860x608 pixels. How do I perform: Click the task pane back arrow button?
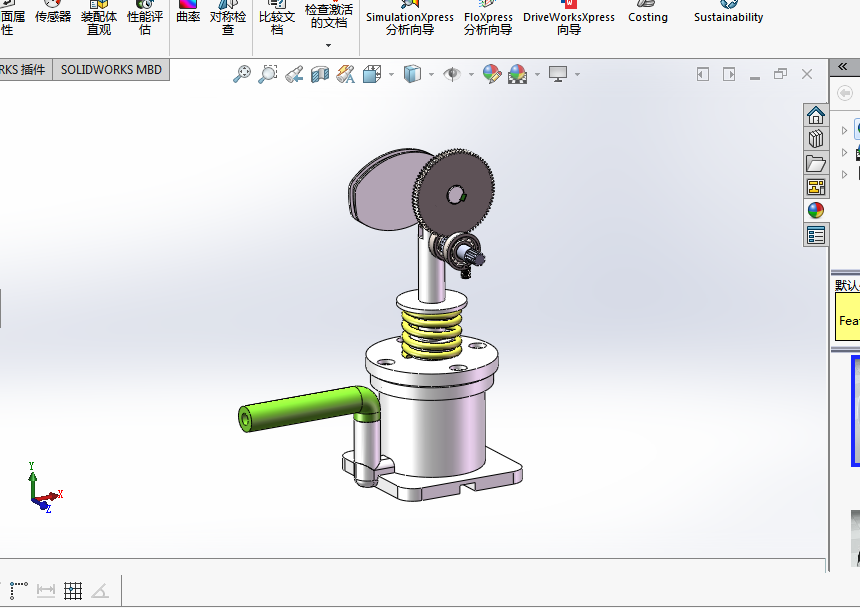coord(845,93)
